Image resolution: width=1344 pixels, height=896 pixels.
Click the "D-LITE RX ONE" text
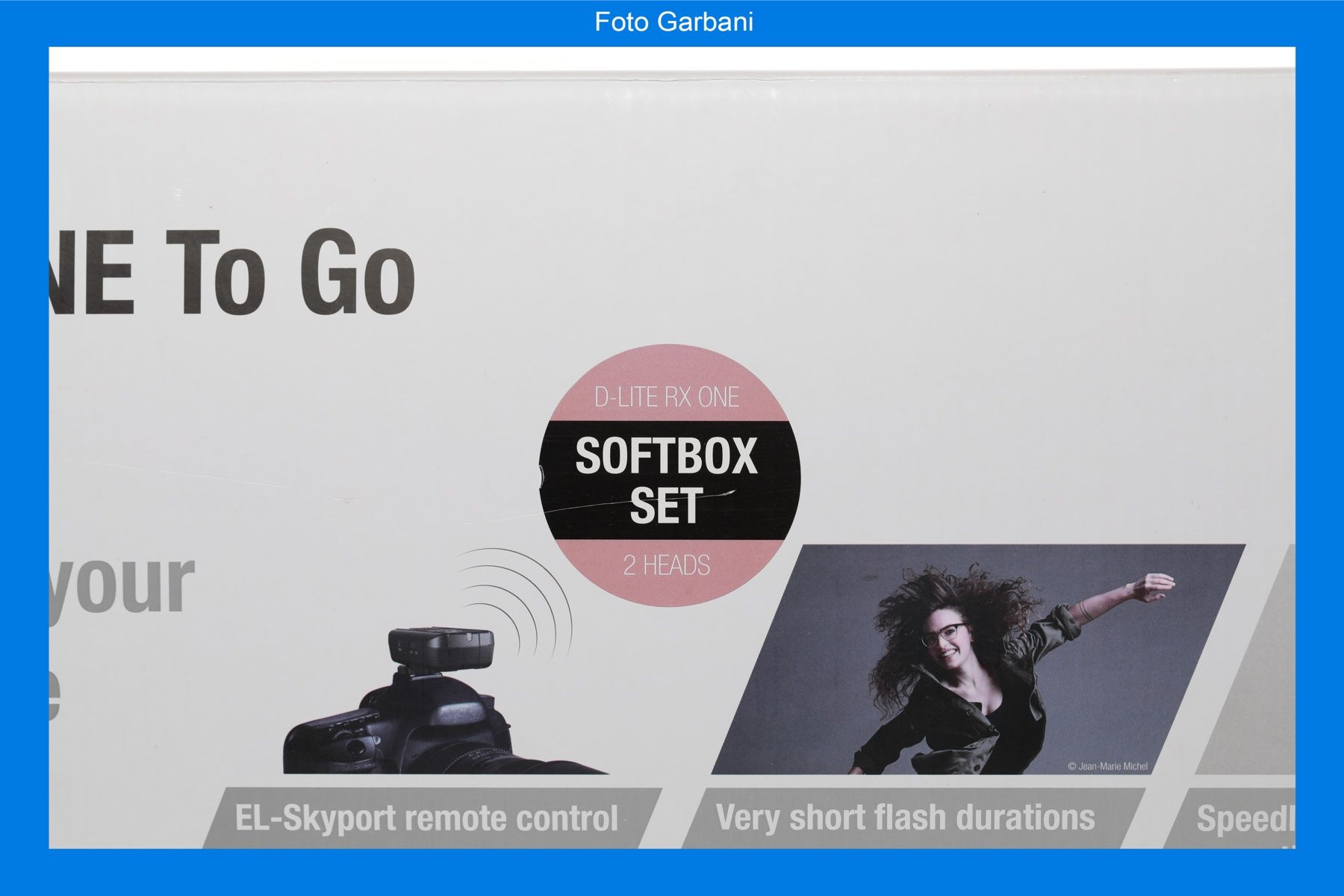pyautogui.click(x=667, y=397)
